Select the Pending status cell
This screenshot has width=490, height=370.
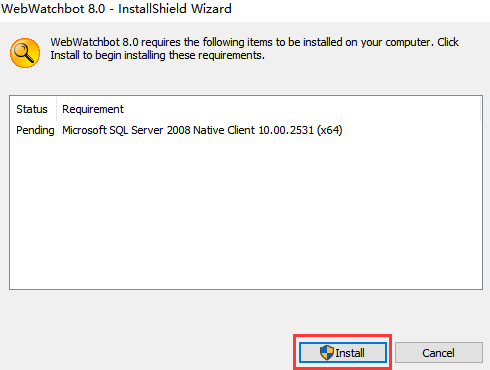pyautogui.click(x=35, y=130)
